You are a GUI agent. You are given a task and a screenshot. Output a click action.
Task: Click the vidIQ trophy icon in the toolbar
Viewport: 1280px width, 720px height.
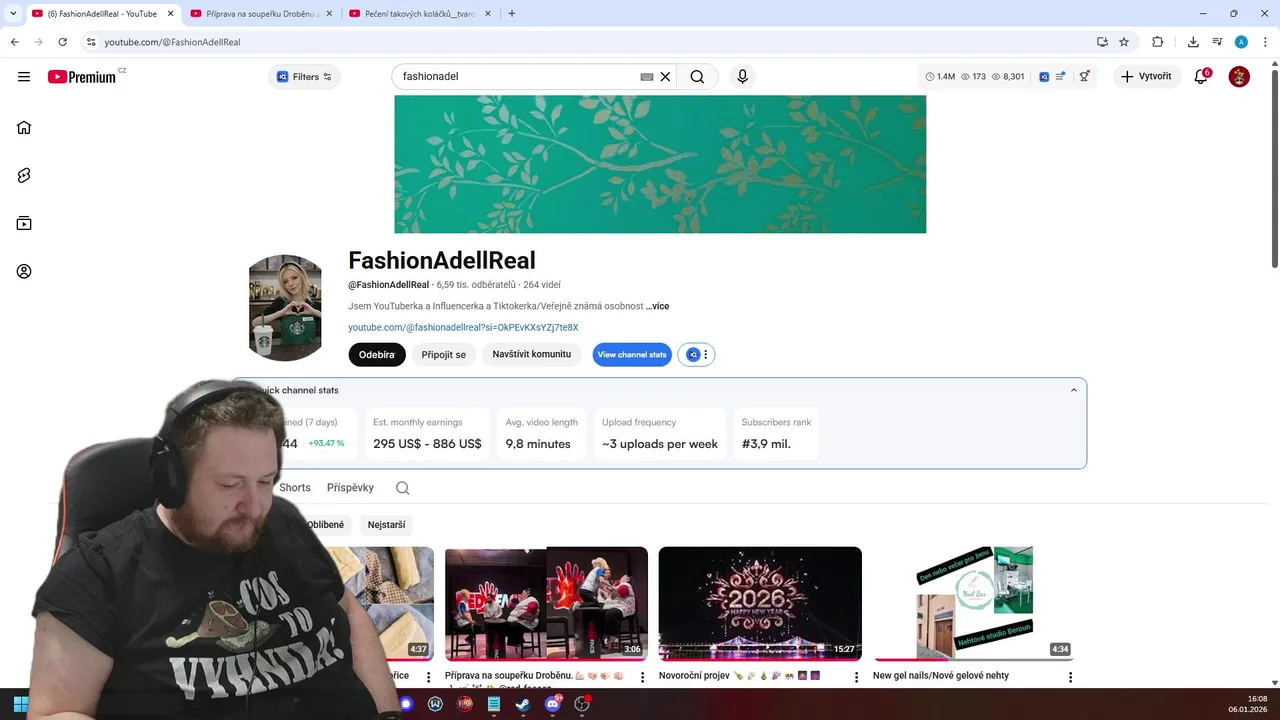click(x=1084, y=77)
